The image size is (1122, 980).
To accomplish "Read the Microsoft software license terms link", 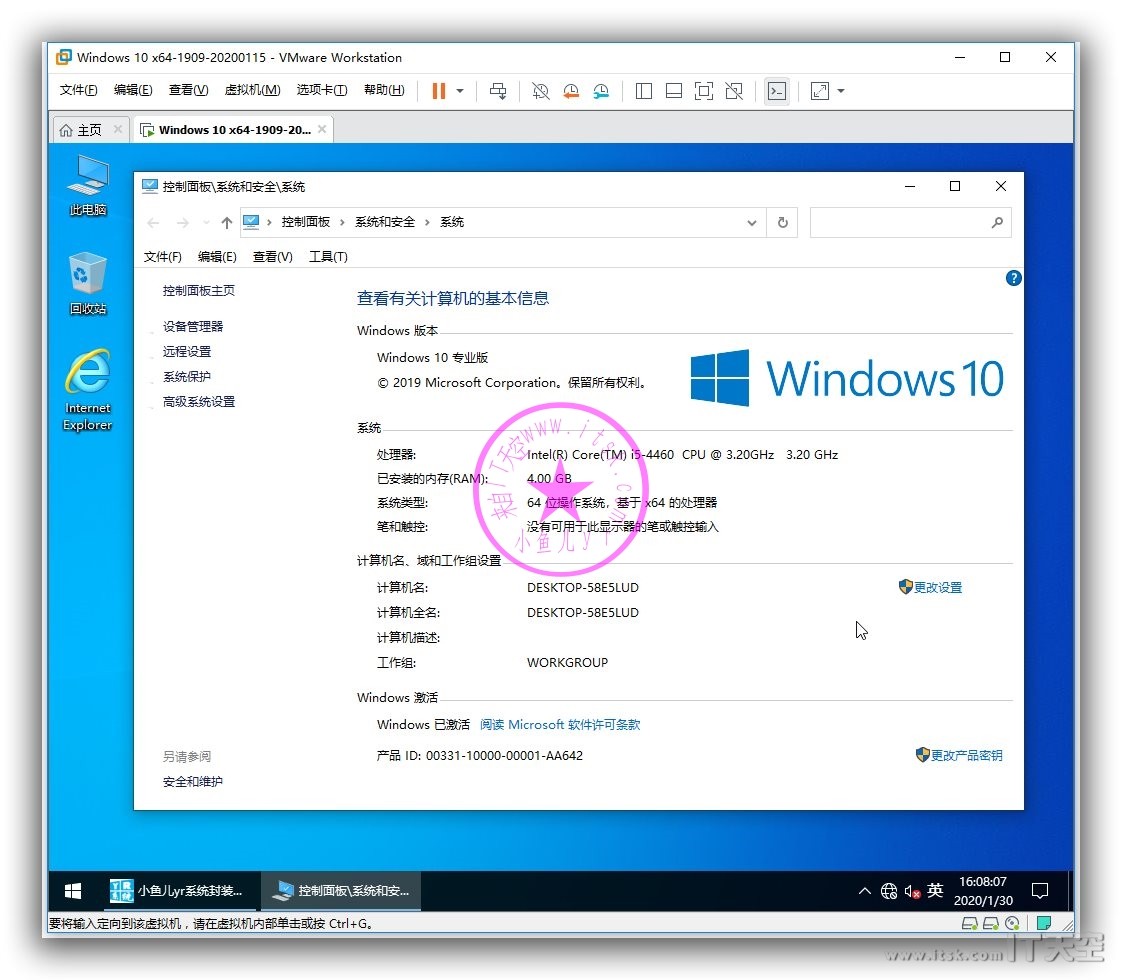I will 560,725.
